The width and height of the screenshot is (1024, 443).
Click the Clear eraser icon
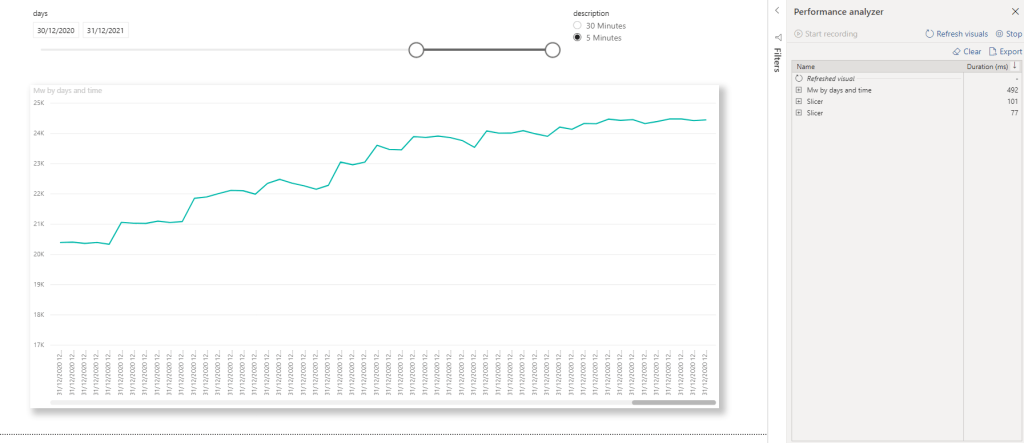(956, 51)
